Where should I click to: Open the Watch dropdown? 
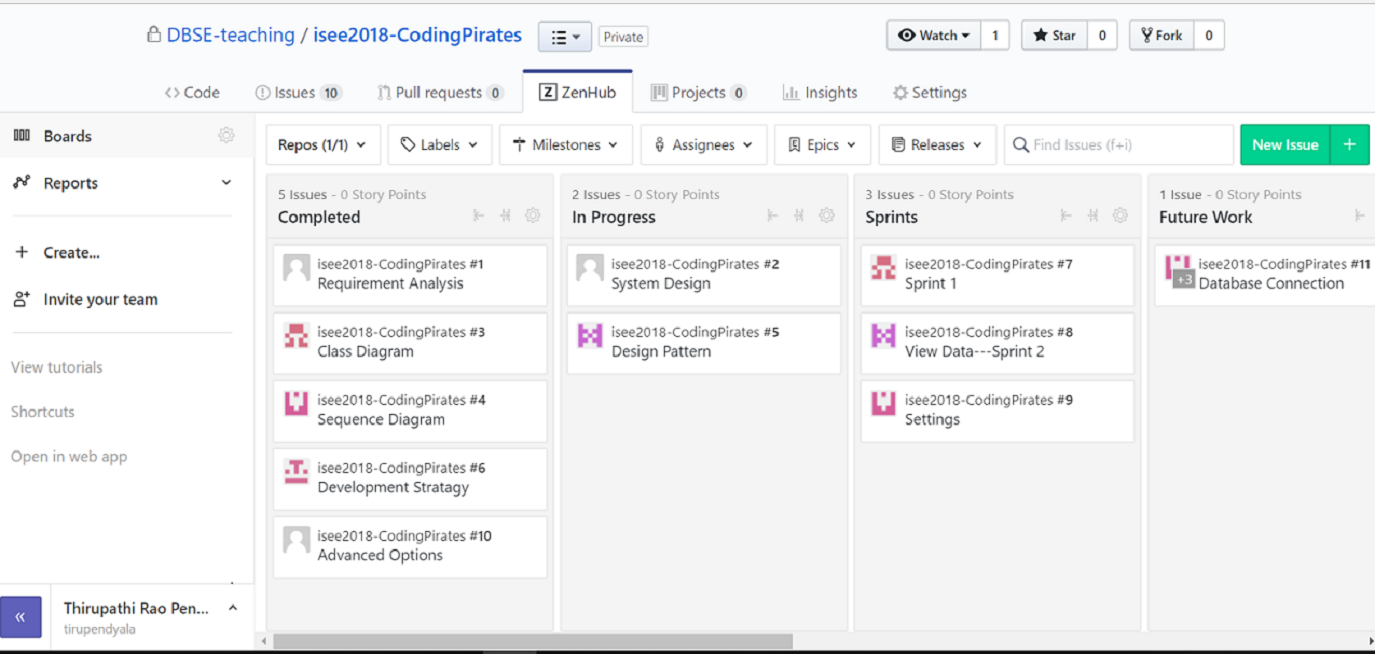(934, 35)
